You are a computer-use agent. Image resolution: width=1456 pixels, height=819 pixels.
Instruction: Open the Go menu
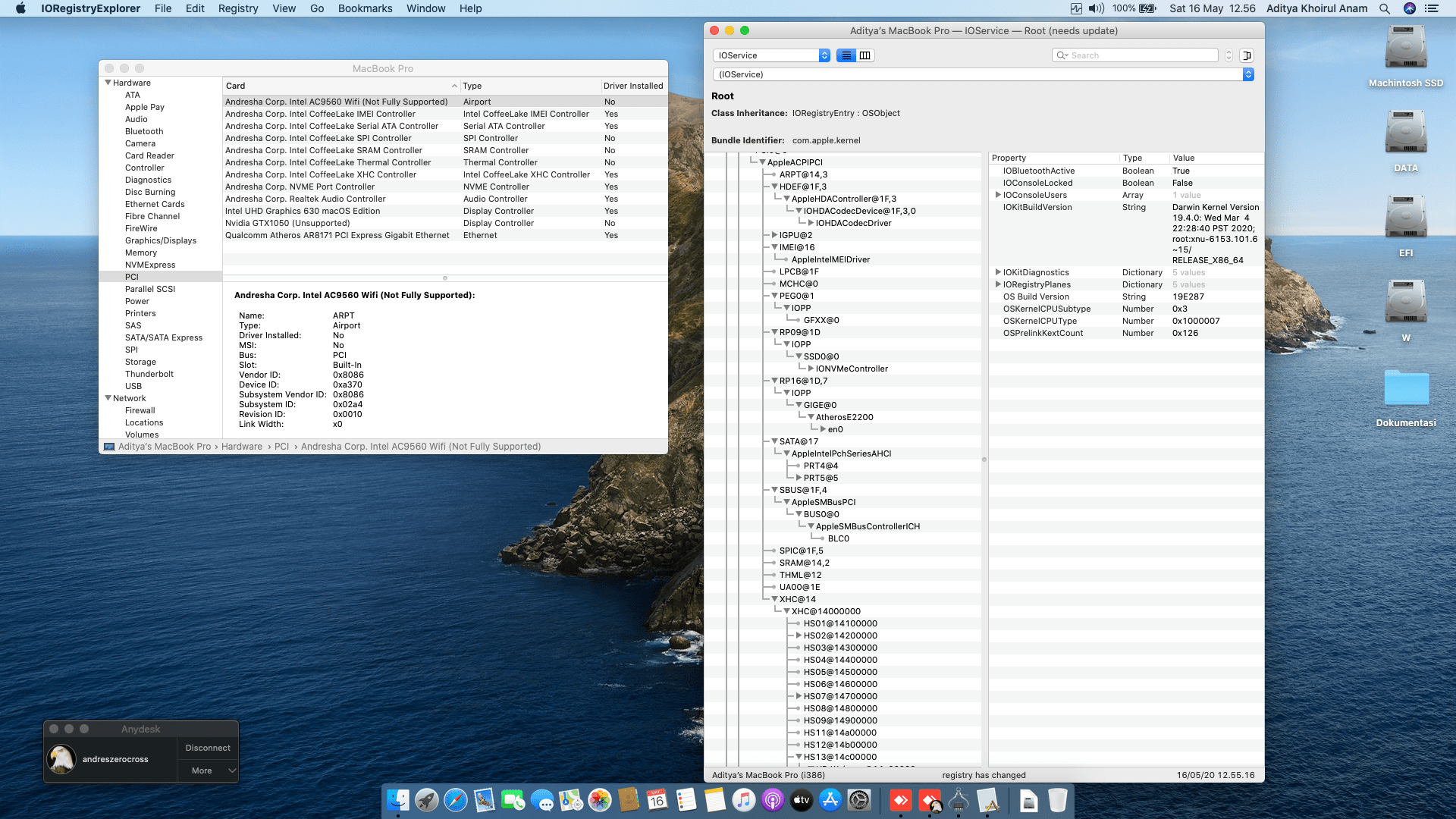click(317, 8)
